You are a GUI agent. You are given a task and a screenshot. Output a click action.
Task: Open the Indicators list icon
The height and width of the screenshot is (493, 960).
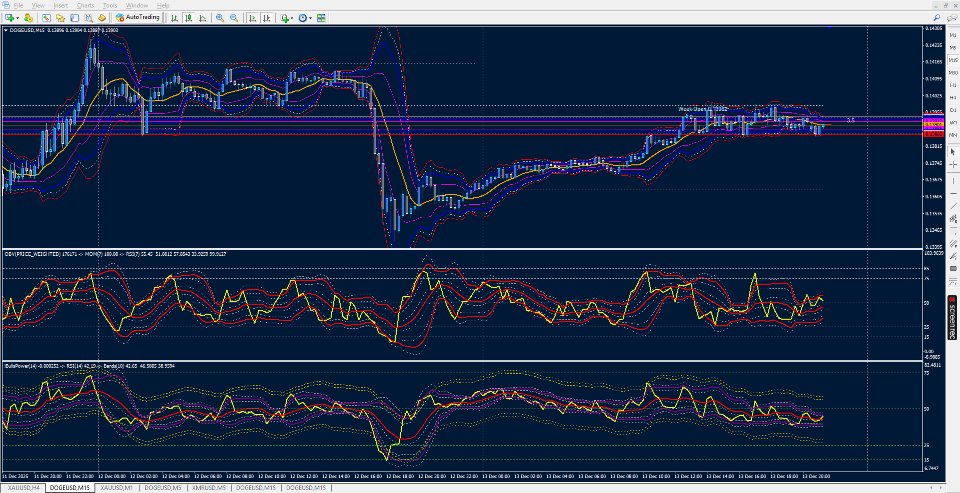pyautogui.click(x=285, y=18)
